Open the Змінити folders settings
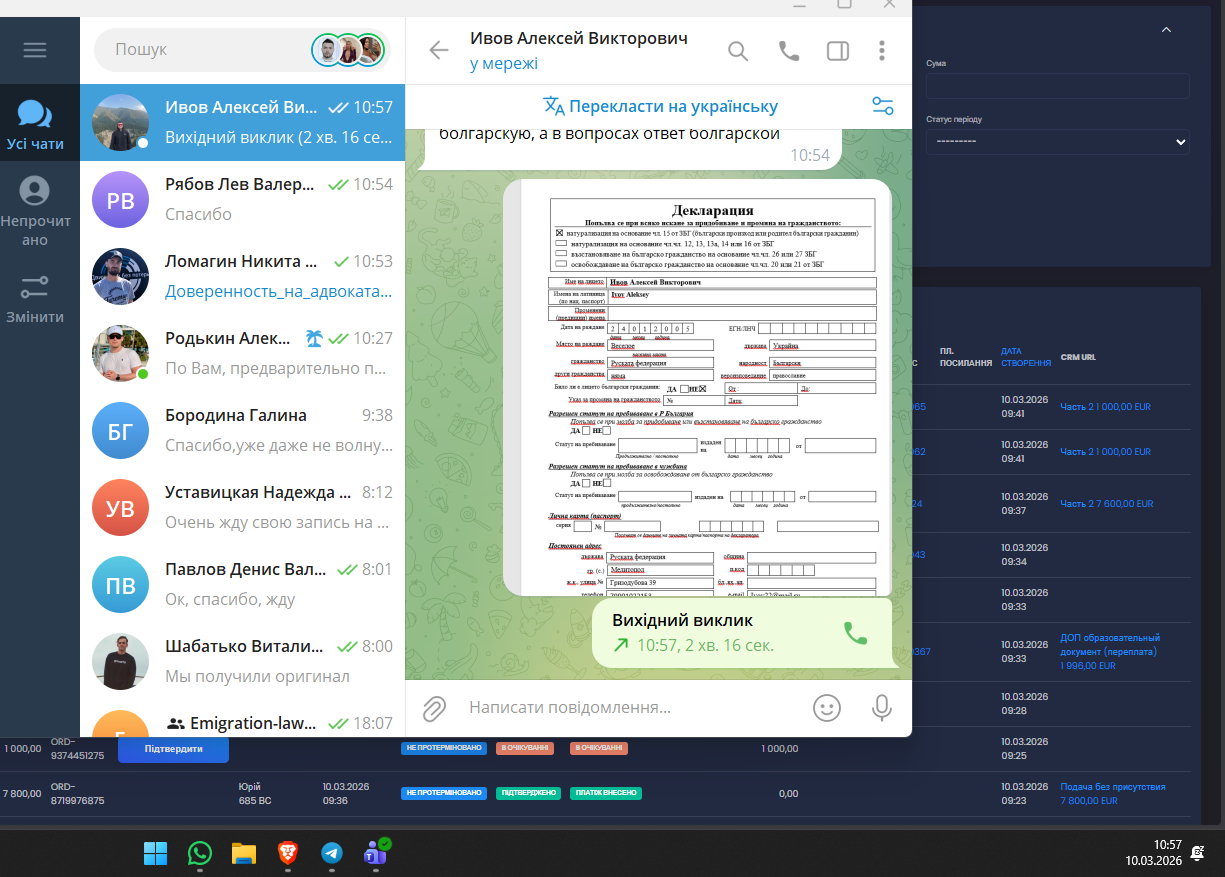This screenshot has height=877, width=1225. [35, 300]
